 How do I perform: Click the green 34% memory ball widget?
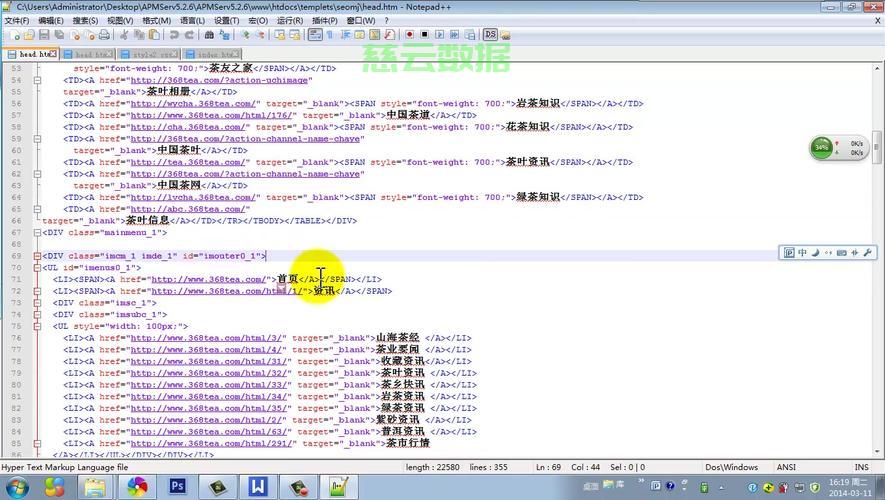tap(821, 148)
